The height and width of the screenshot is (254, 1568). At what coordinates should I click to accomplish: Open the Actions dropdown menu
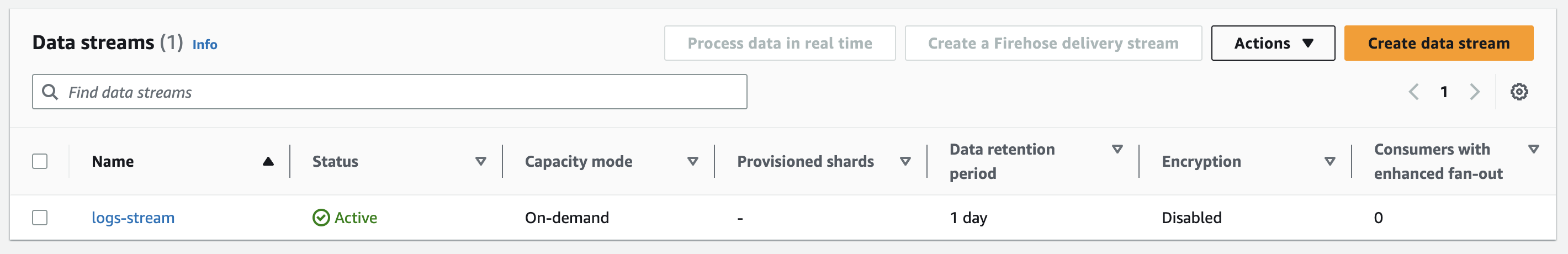1273,43
